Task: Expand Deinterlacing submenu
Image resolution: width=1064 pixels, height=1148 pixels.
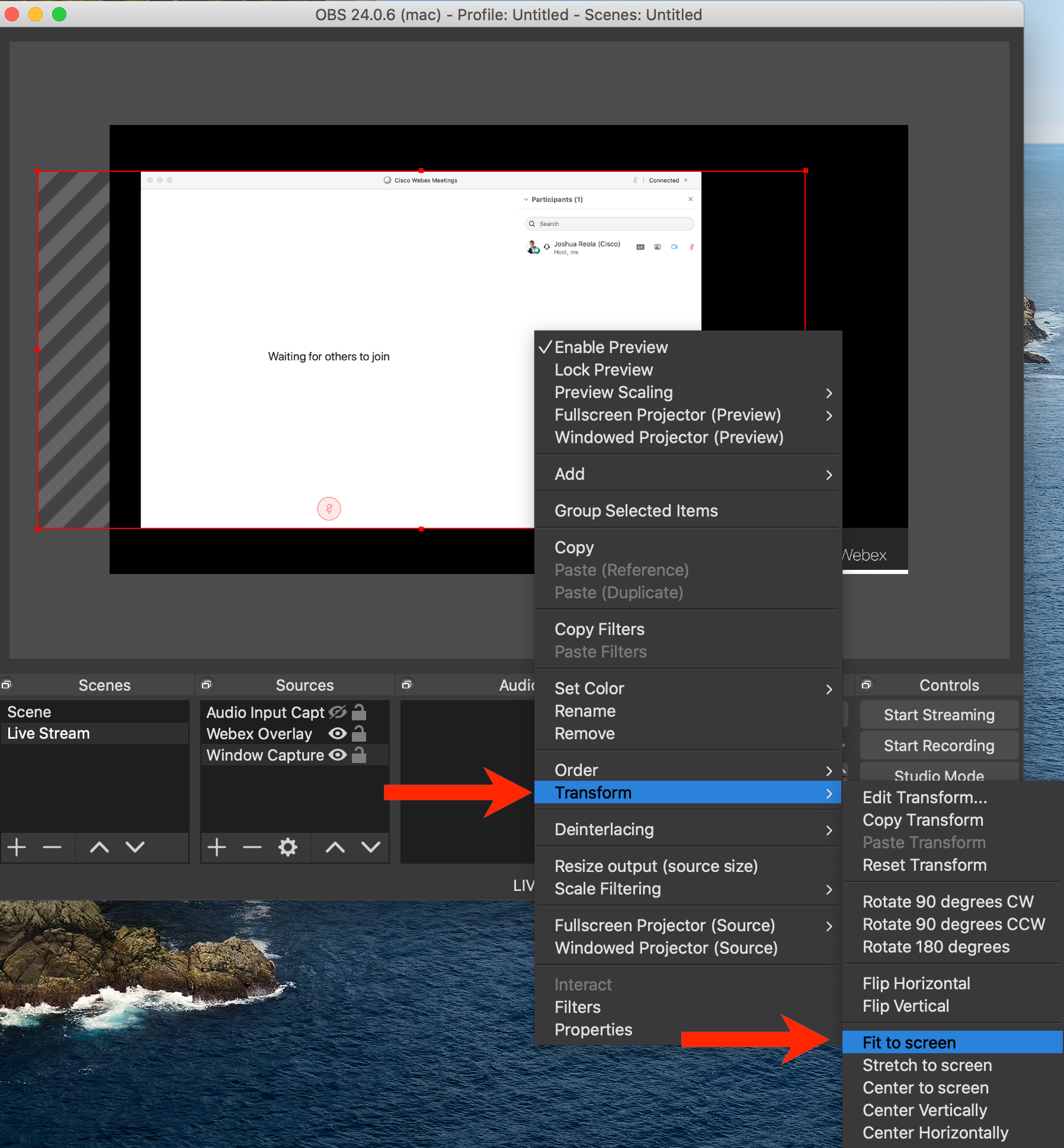Action: tap(687, 829)
